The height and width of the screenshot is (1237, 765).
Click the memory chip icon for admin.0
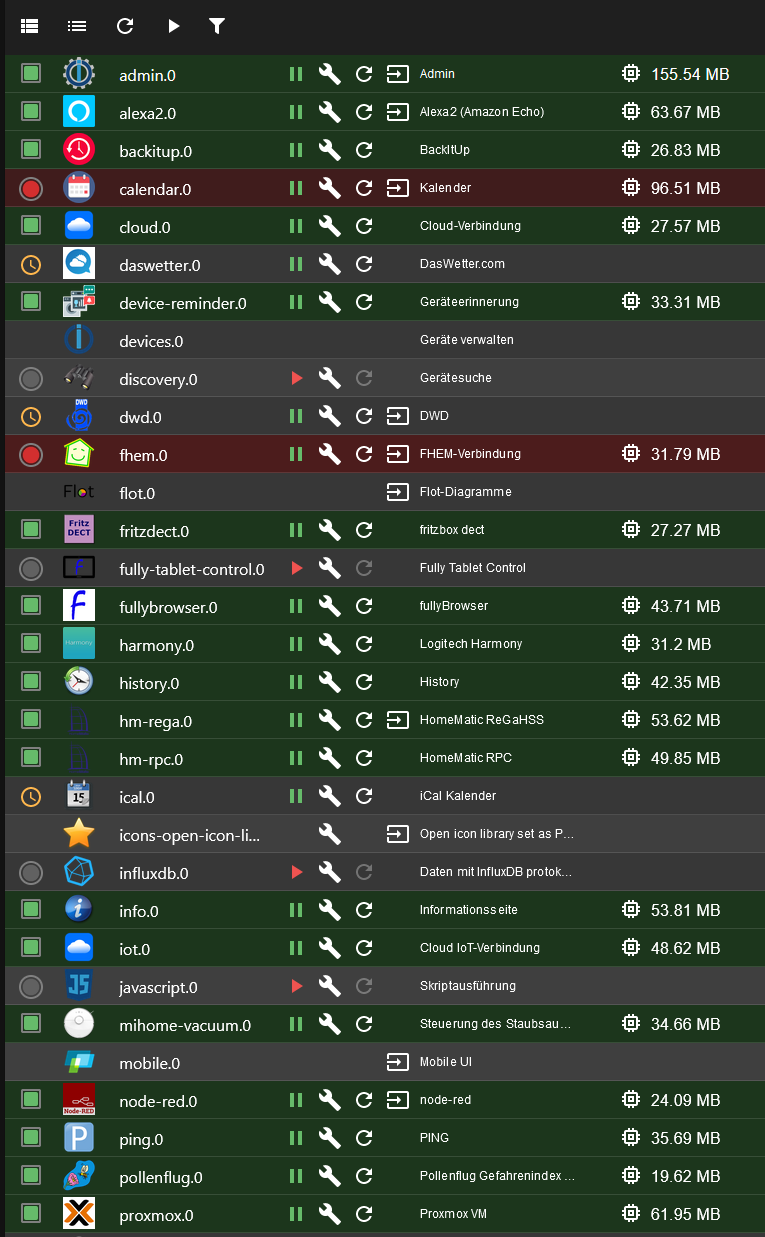tap(631, 74)
